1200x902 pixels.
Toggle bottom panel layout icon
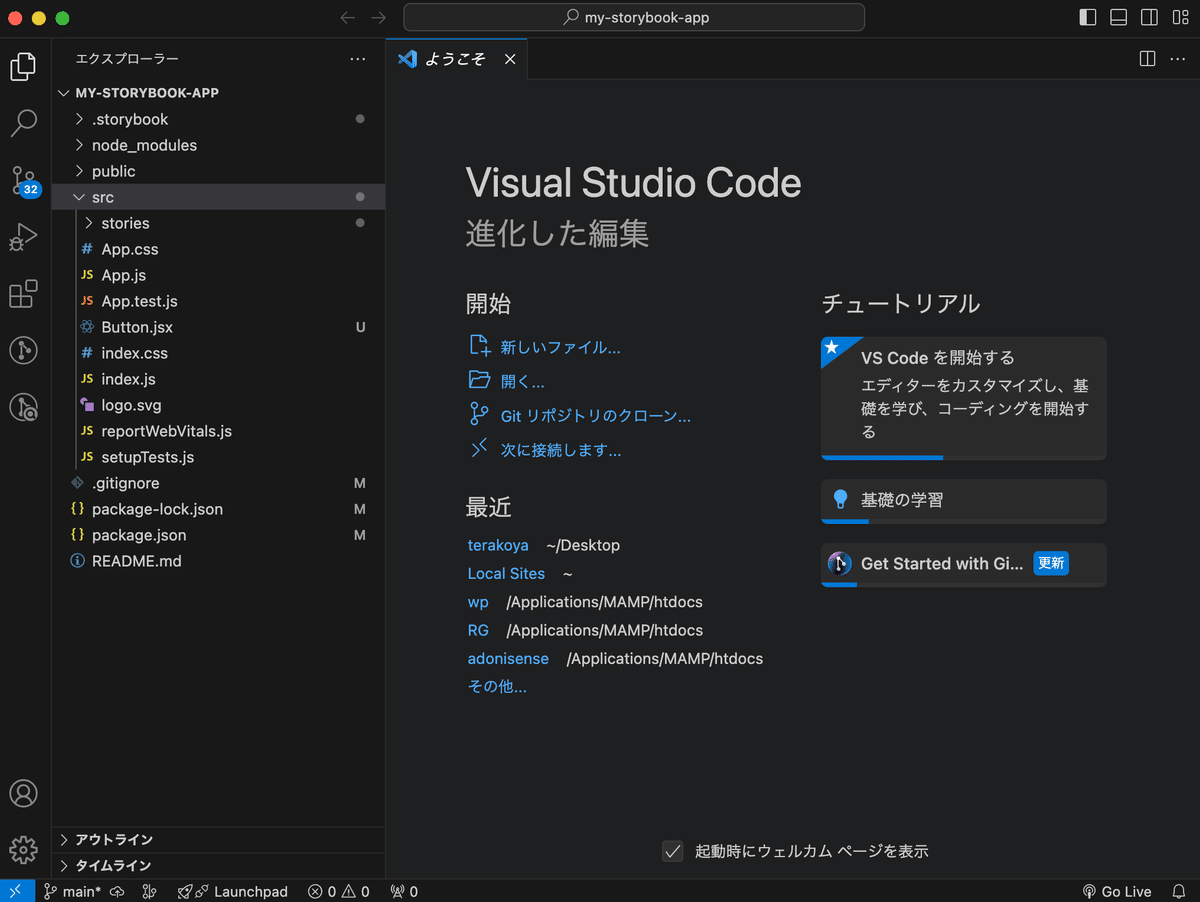[x=1119, y=18]
